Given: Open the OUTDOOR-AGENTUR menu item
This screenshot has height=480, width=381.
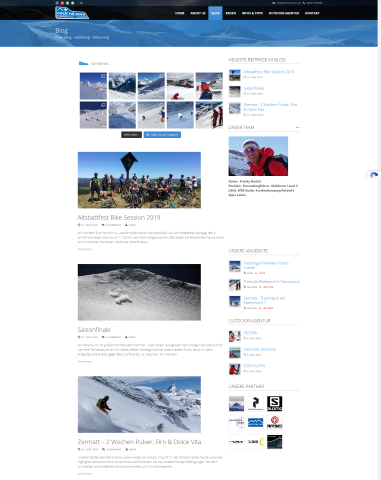Looking at the screenshot, I should 284,13.
